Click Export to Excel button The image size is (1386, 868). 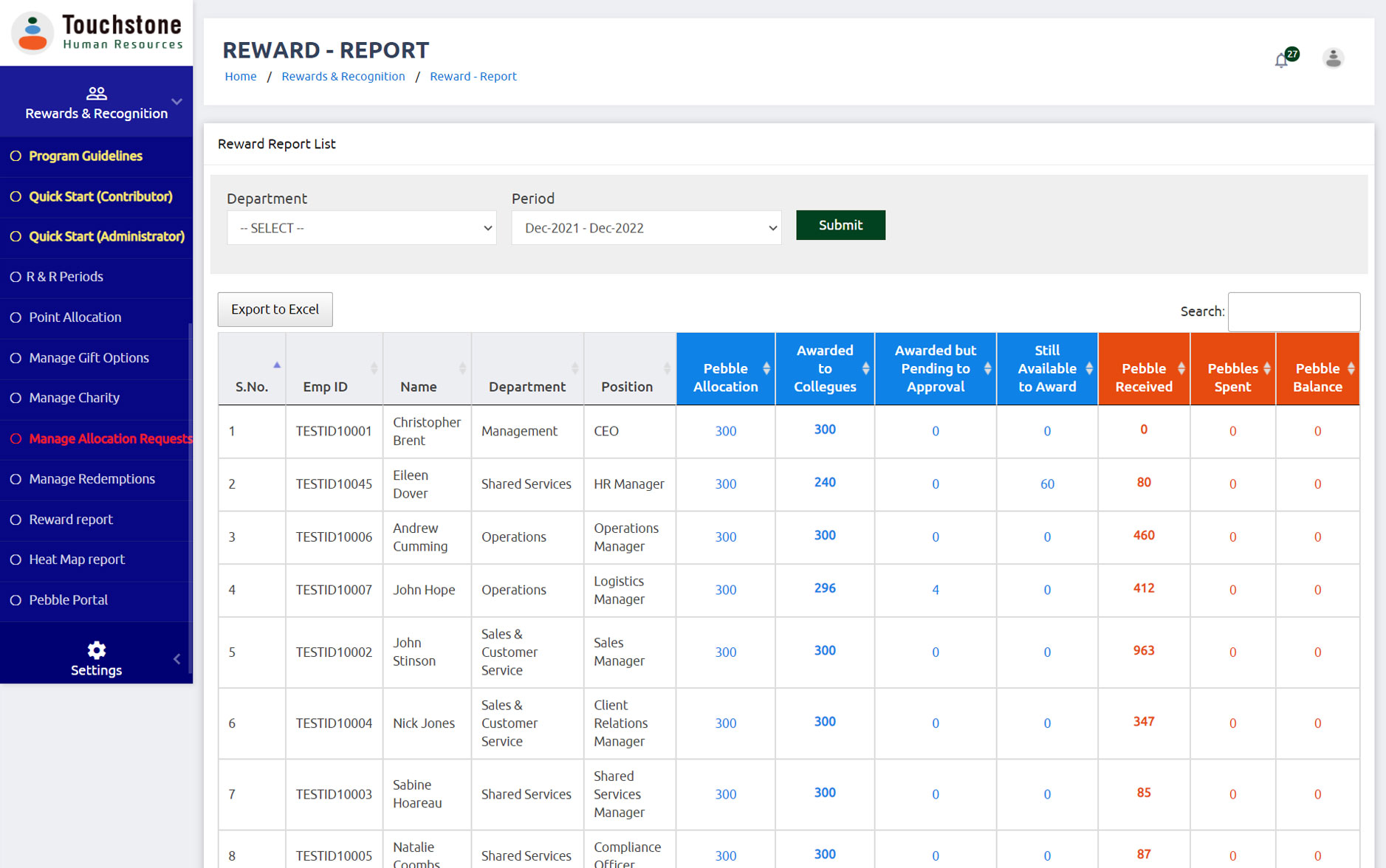point(275,309)
